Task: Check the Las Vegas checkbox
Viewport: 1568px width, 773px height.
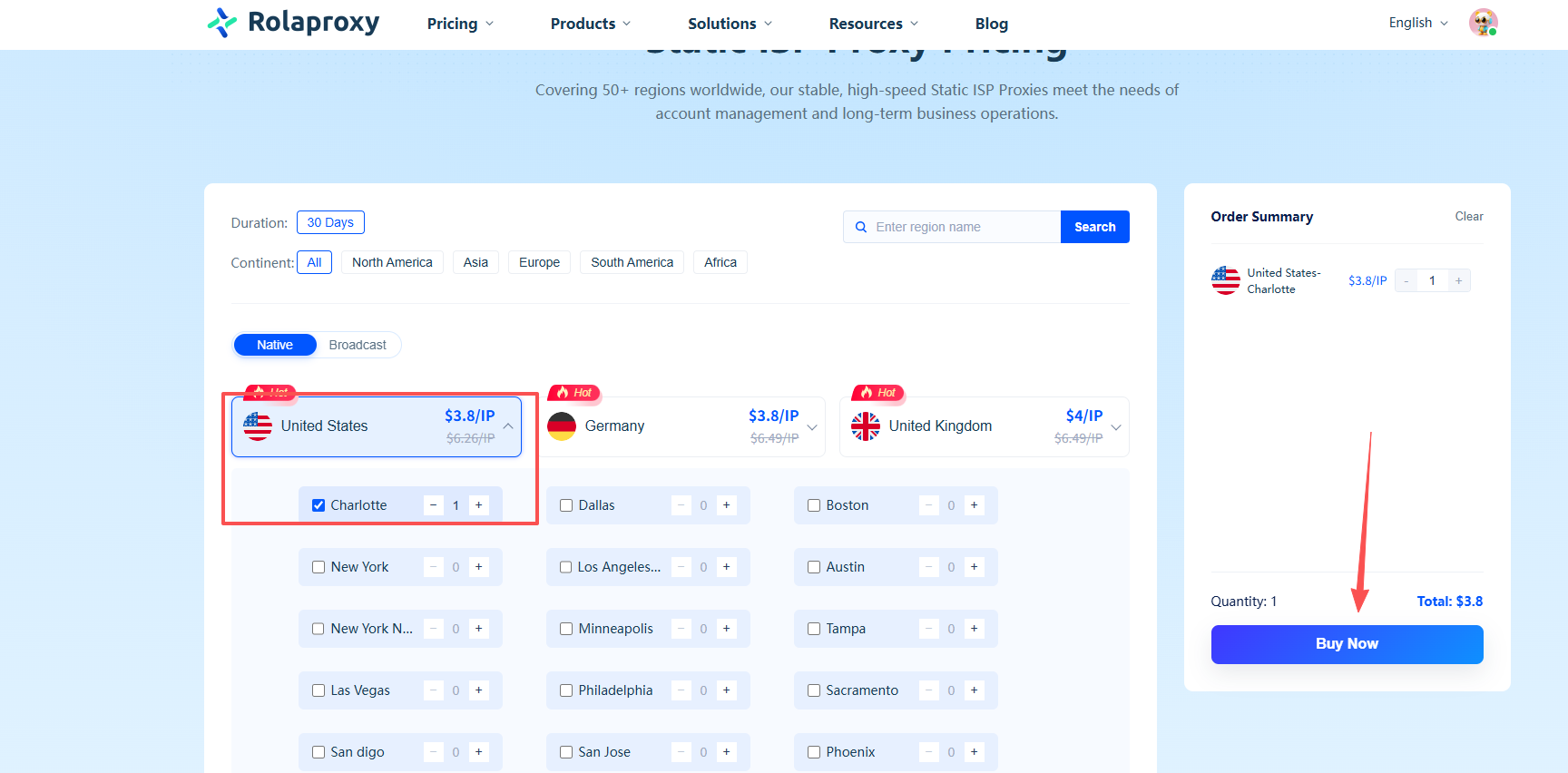Action: click(x=318, y=690)
